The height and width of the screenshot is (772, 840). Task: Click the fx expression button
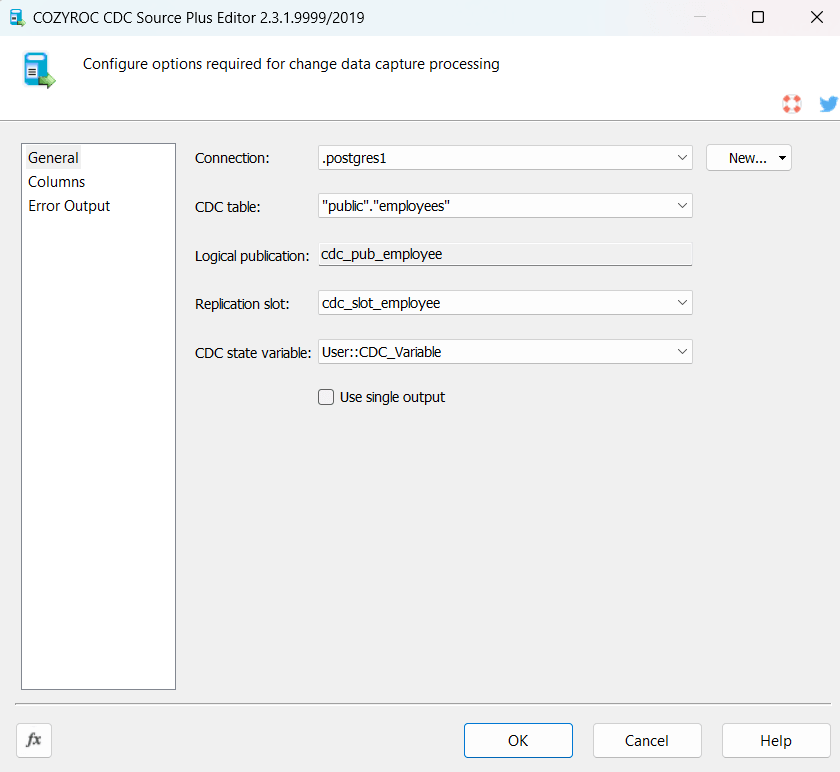(34, 740)
